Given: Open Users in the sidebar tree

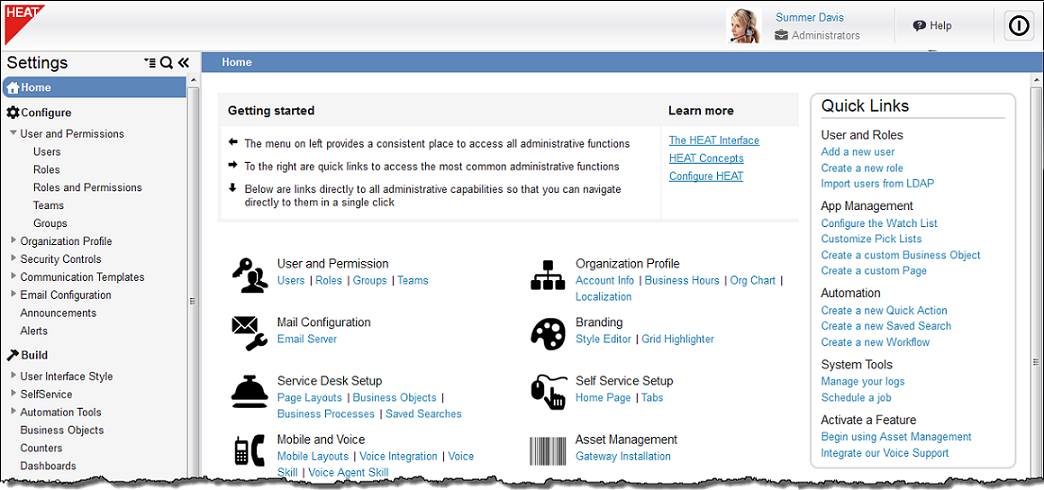Looking at the screenshot, I should pyautogui.click(x=47, y=152).
